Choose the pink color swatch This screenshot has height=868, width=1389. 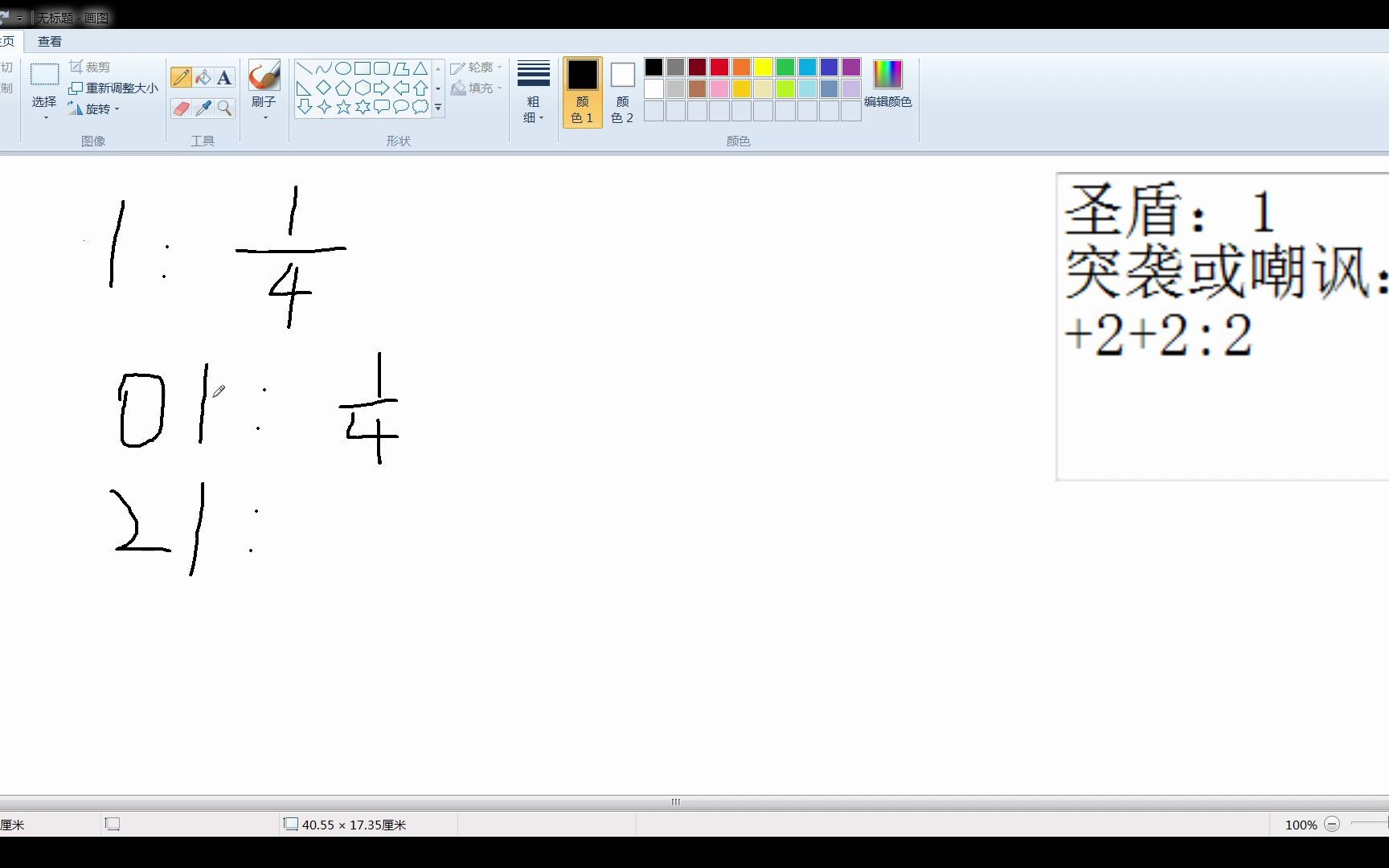pos(719,88)
